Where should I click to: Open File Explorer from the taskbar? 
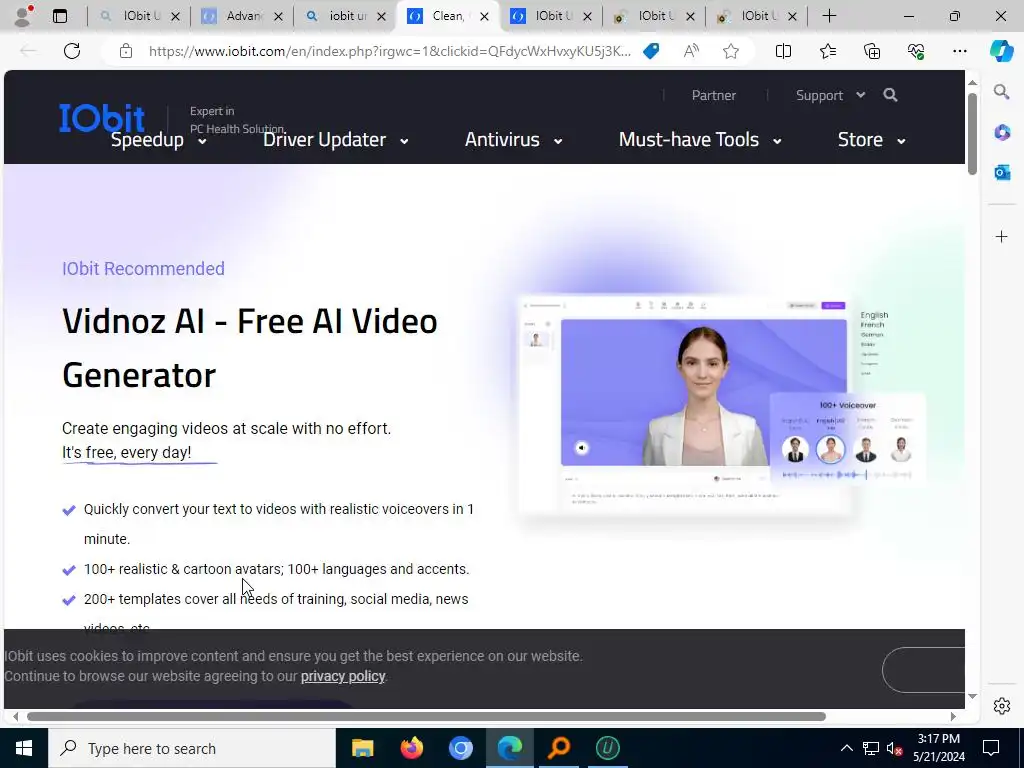pyautogui.click(x=362, y=748)
